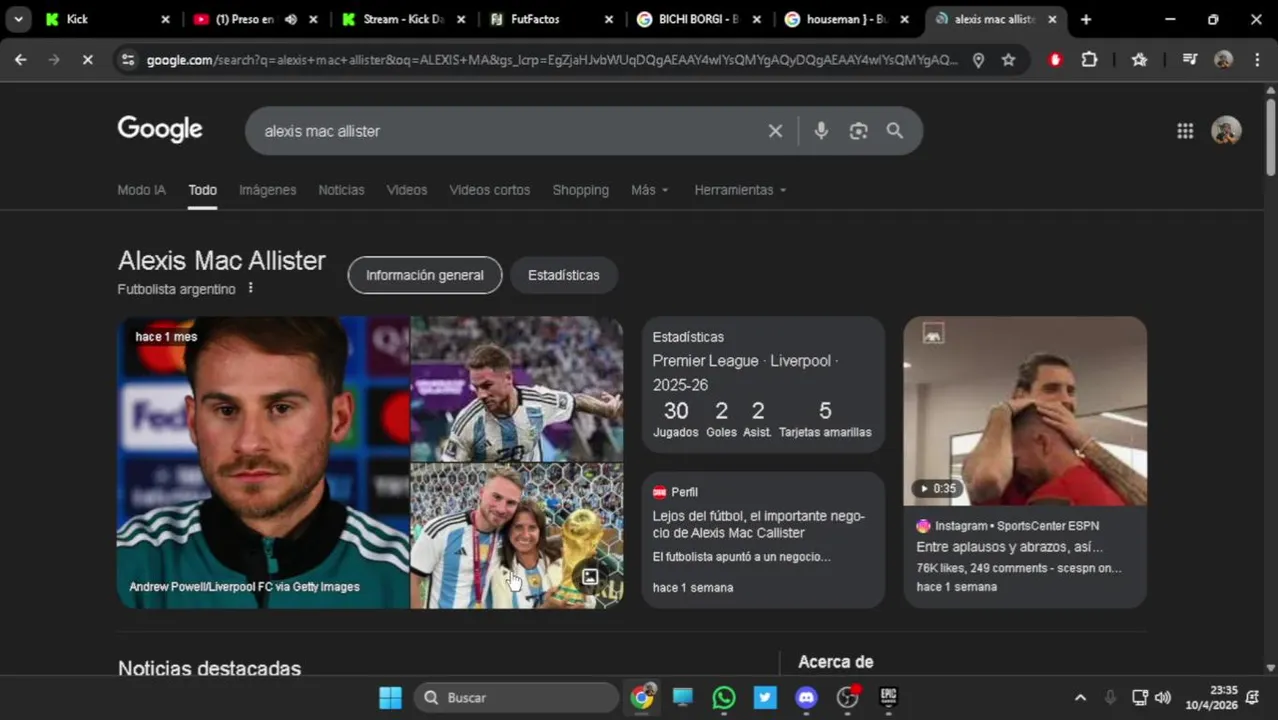Image resolution: width=1278 pixels, height=720 pixels.
Task: Open the tab search dropdown arrow
Action: click(18, 19)
